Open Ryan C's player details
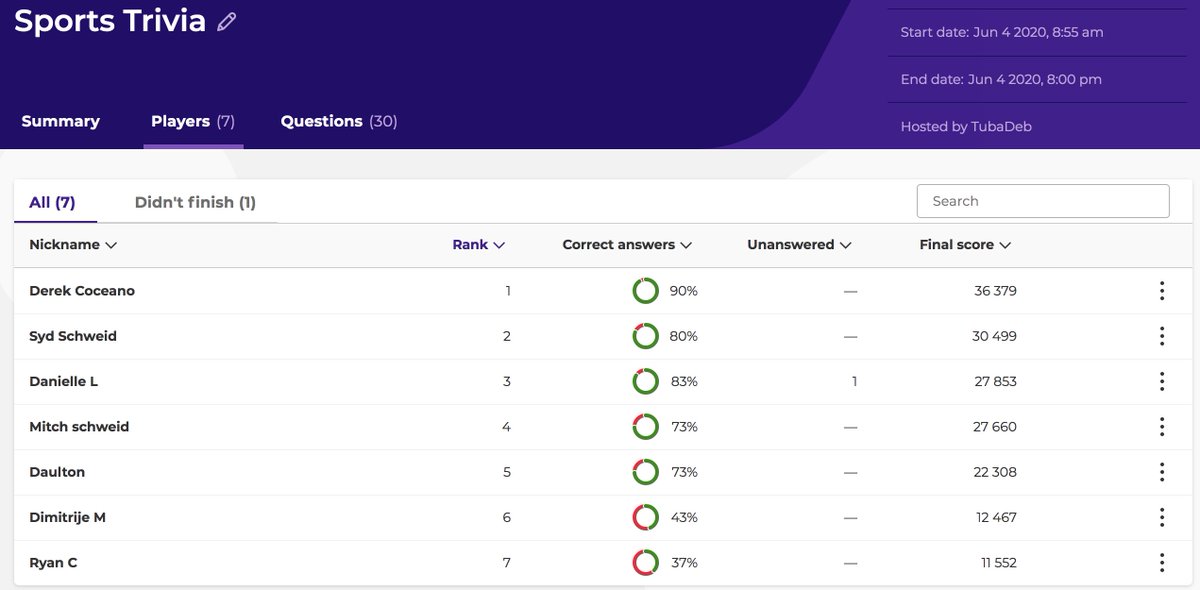The height and width of the screenshot is (590, 1200). pos(53,563)
